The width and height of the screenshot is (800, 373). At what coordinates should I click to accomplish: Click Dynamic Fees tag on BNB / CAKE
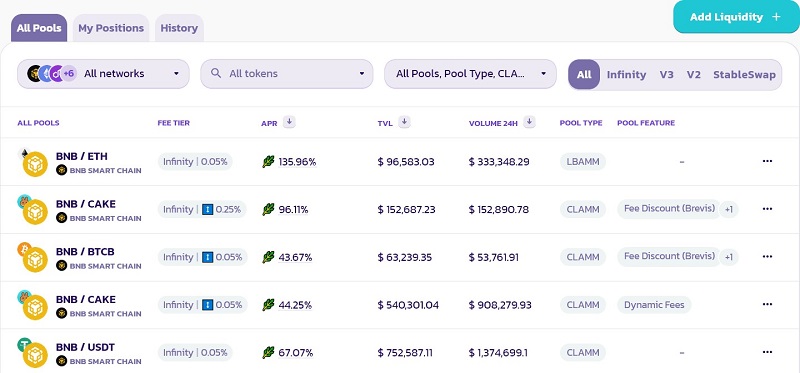coord(654,305)
